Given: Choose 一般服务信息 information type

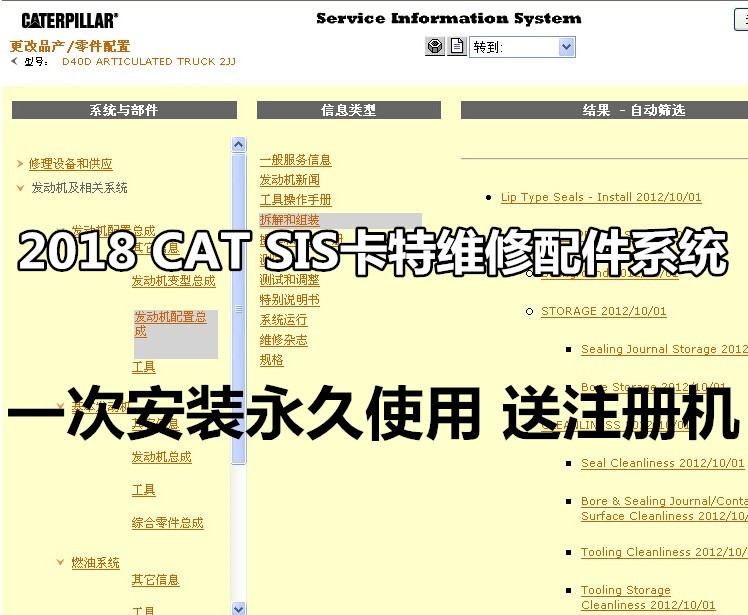Looking at the screenshot, I should click(x=296, y=160).
